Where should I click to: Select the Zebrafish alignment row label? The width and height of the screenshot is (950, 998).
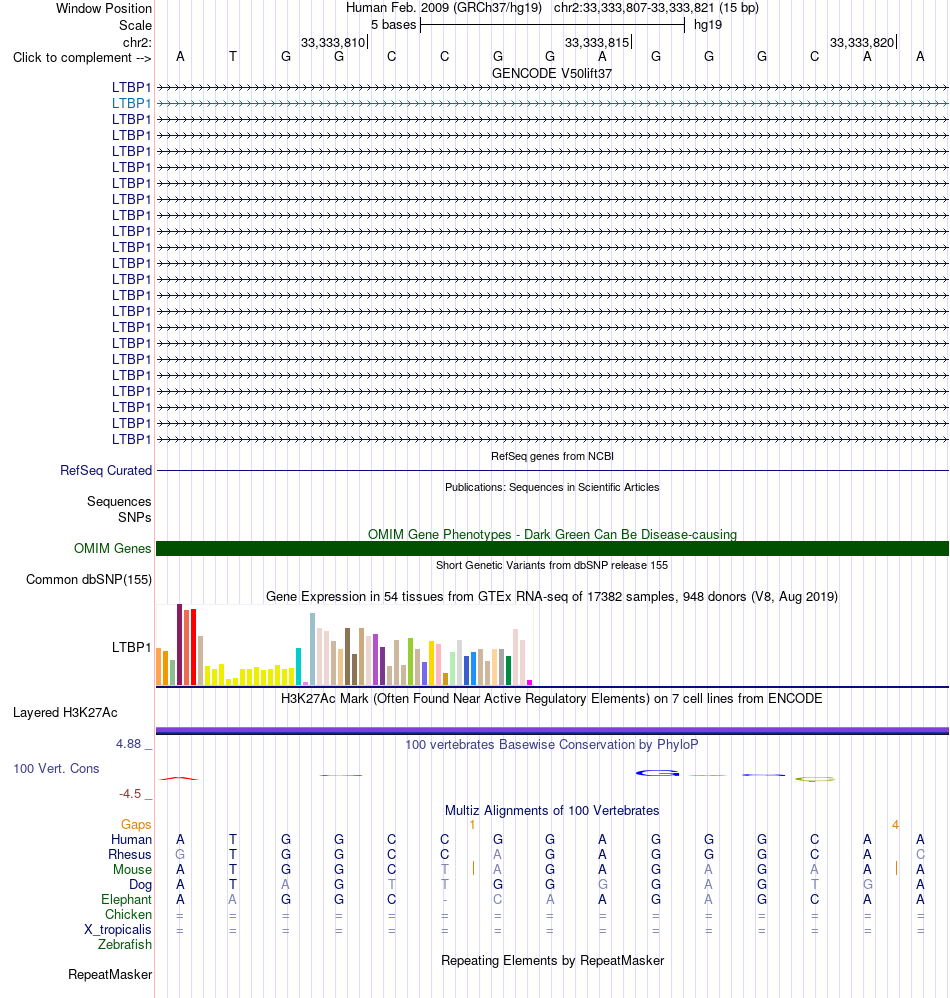click(125, 945)
